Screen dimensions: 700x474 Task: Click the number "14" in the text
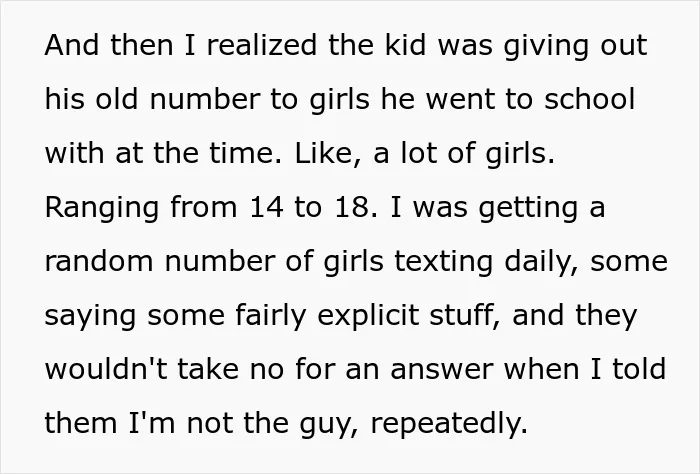pos(266,208)
